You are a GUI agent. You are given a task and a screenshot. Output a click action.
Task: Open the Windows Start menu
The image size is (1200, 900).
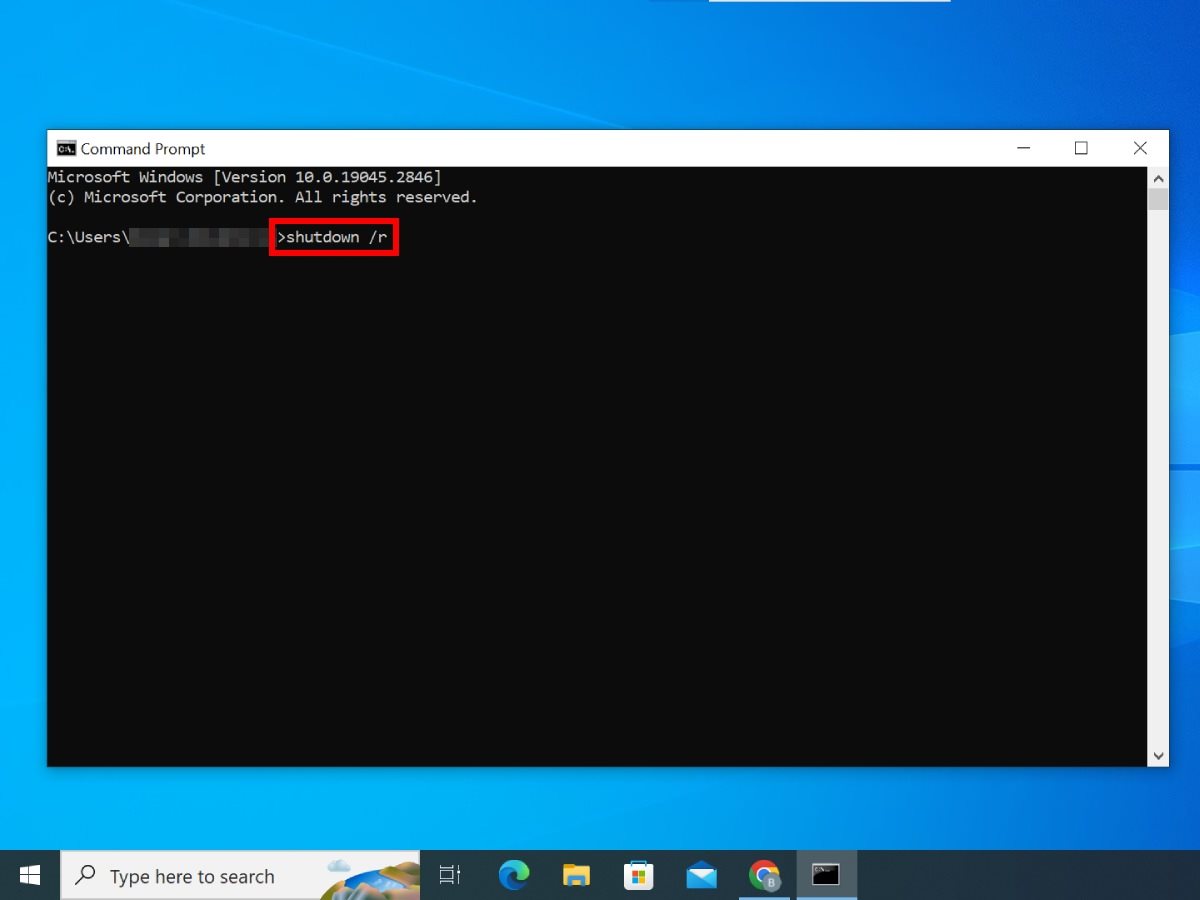click(30, 875)
